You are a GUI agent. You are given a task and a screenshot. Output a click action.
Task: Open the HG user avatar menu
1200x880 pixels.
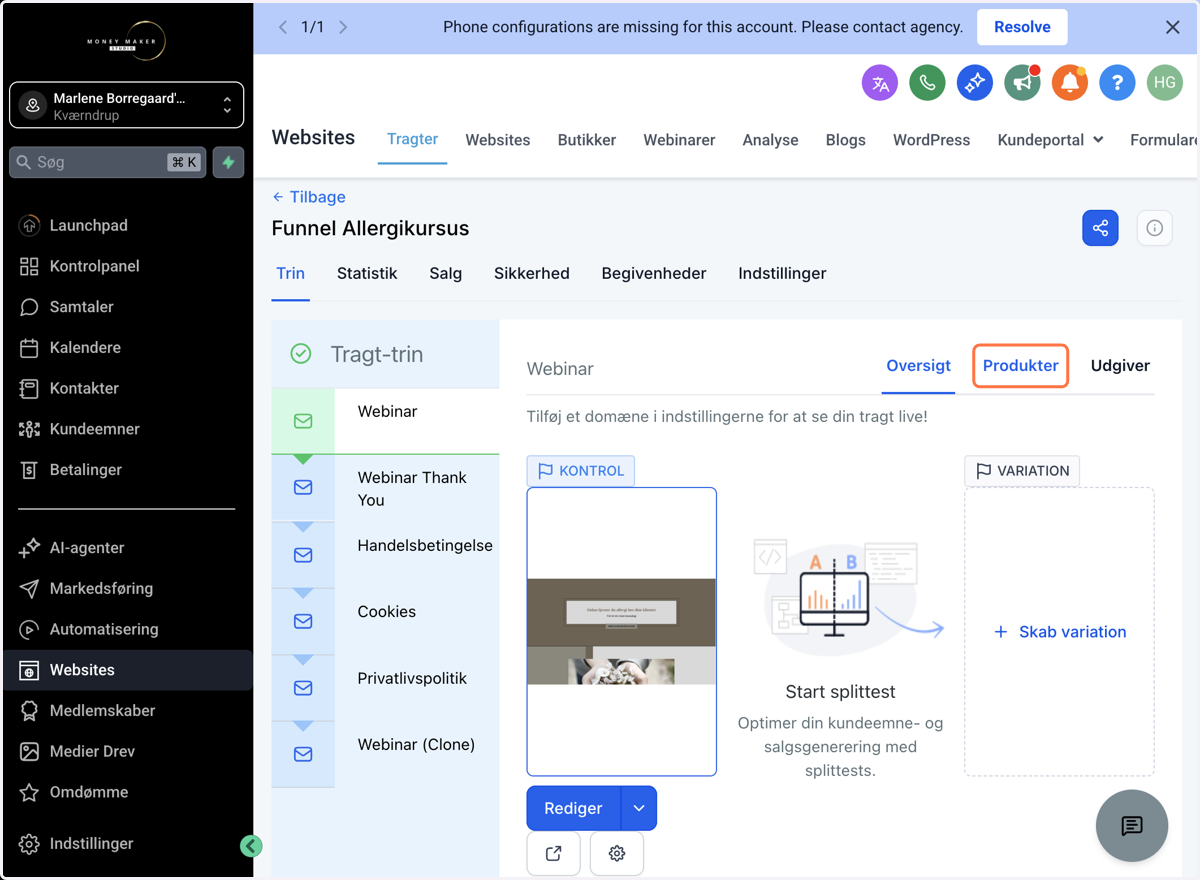coord(1164,83)
